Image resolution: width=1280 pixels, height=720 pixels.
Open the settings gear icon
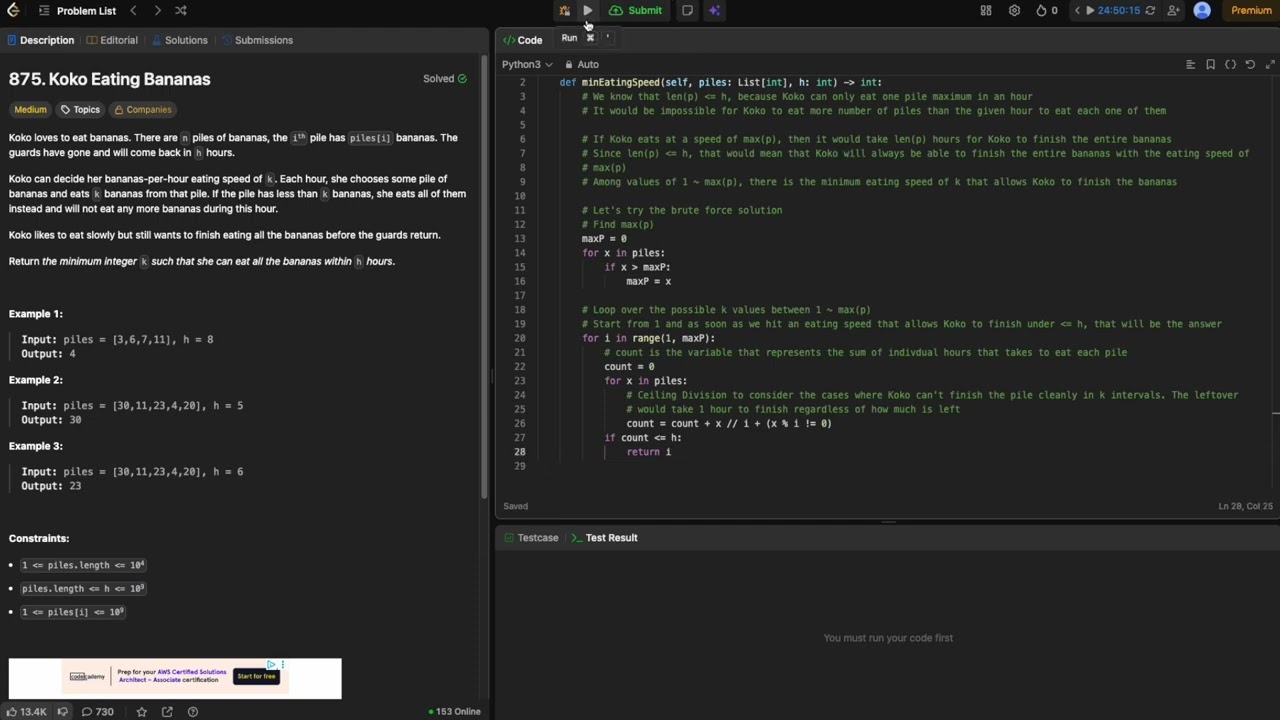point(1014,10)
